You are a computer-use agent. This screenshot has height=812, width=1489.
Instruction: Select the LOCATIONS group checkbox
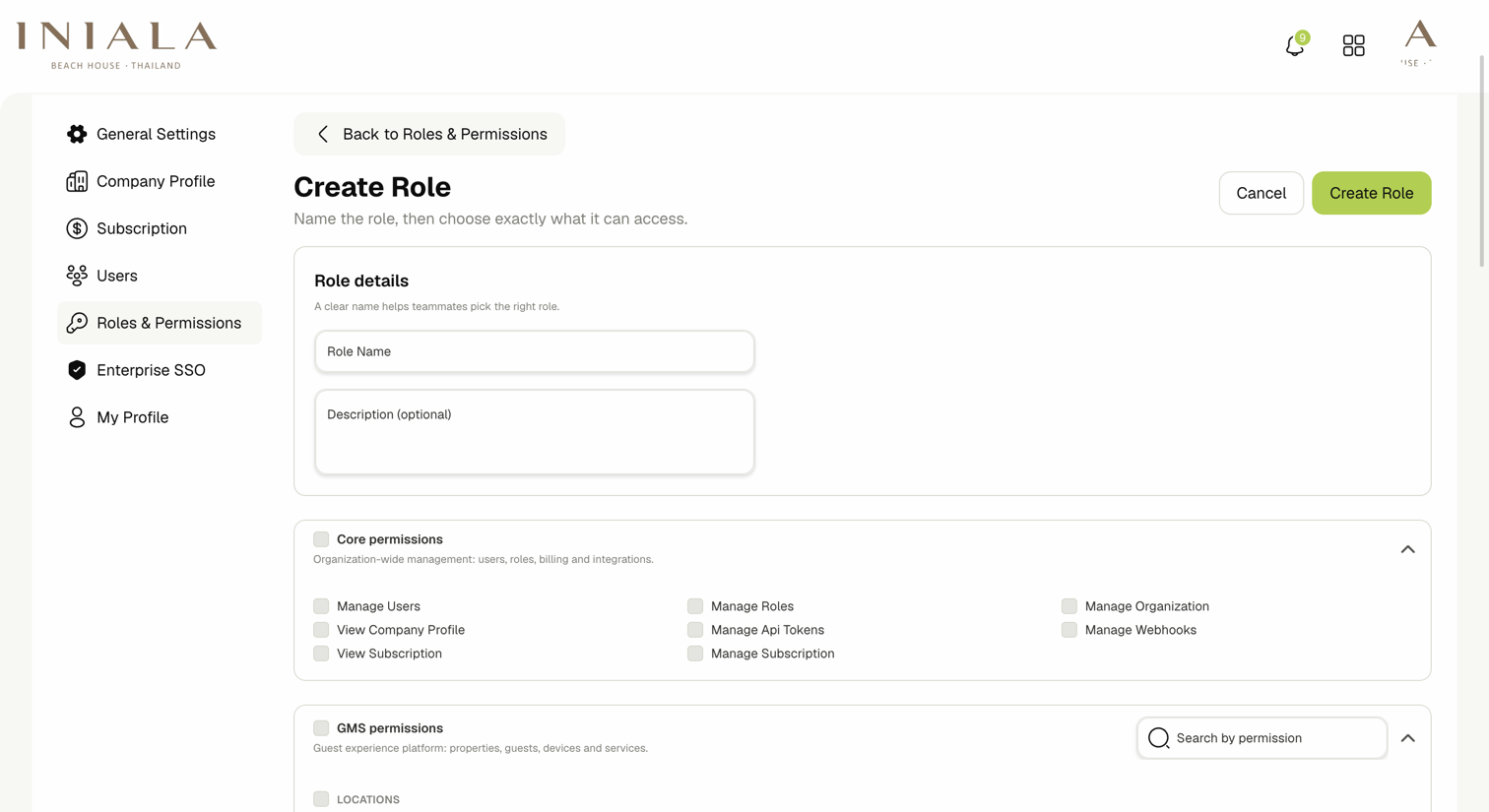[x=321, y=799]
